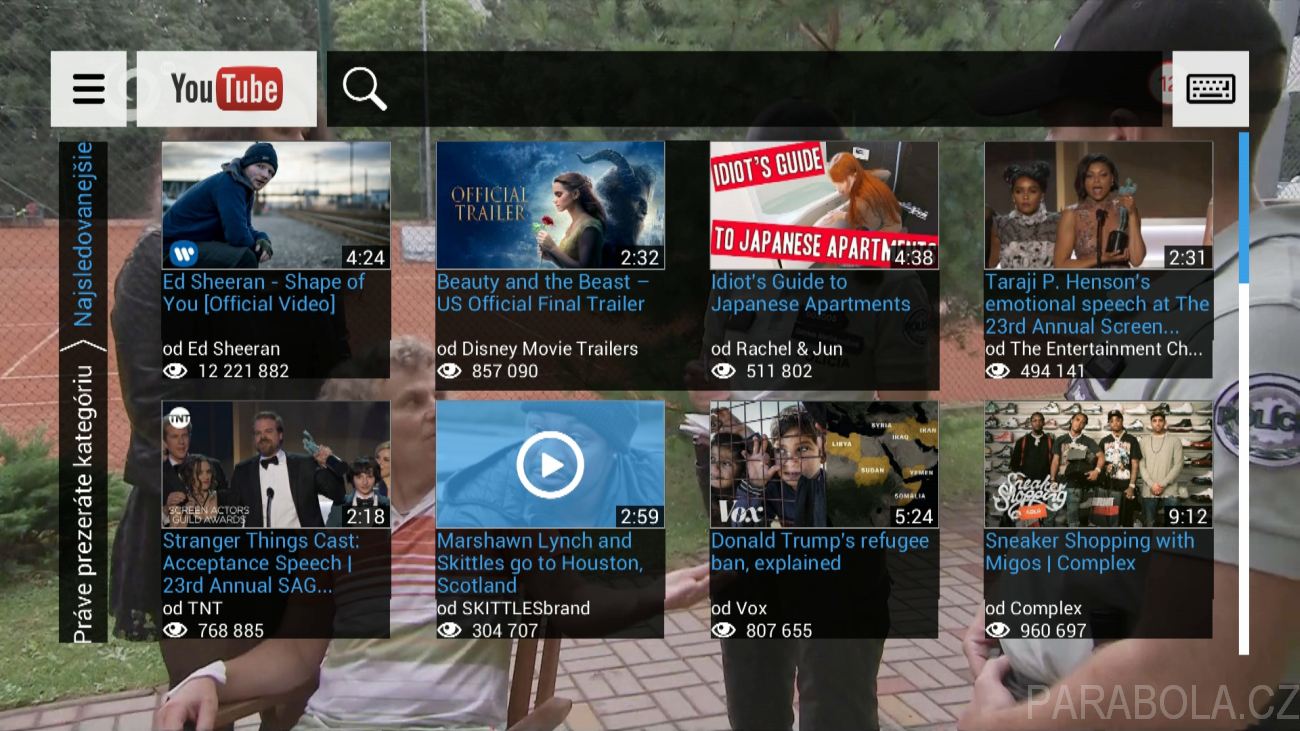The image size is (1300, 731).
Task: Click channel text 'od TNT'
Action: [193, 608]
